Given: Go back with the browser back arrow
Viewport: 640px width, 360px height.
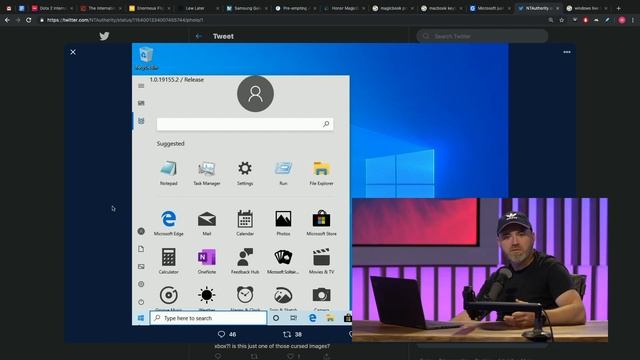Looking at the screenshot, I should [x=7, y=20].
